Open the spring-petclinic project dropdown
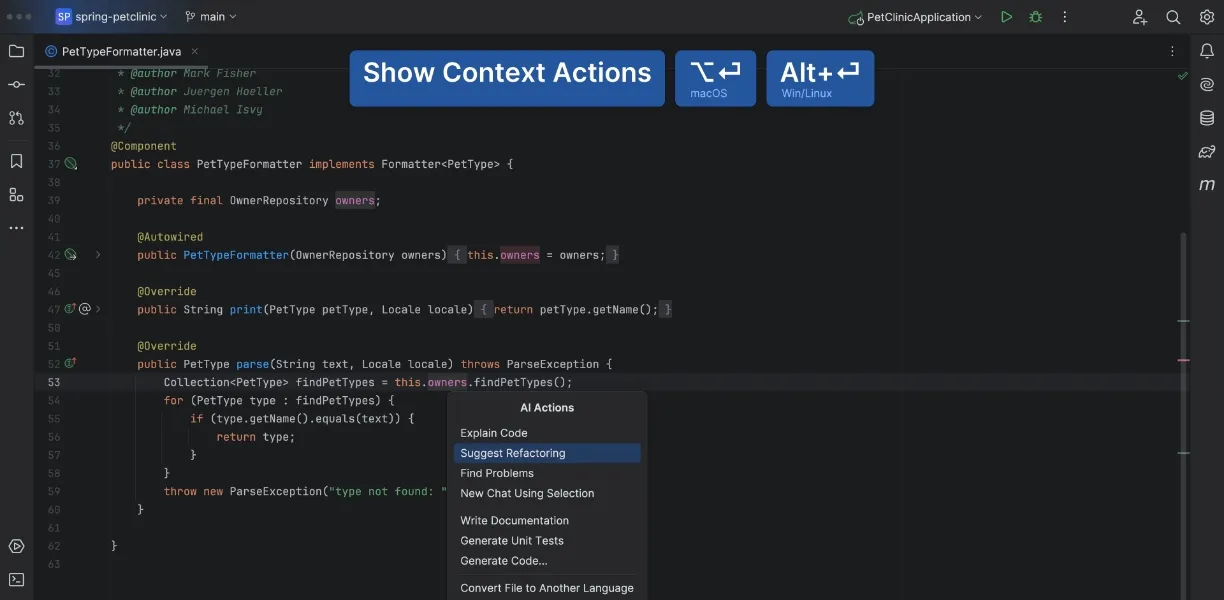The image size is (1224, 600). [112, 17]
